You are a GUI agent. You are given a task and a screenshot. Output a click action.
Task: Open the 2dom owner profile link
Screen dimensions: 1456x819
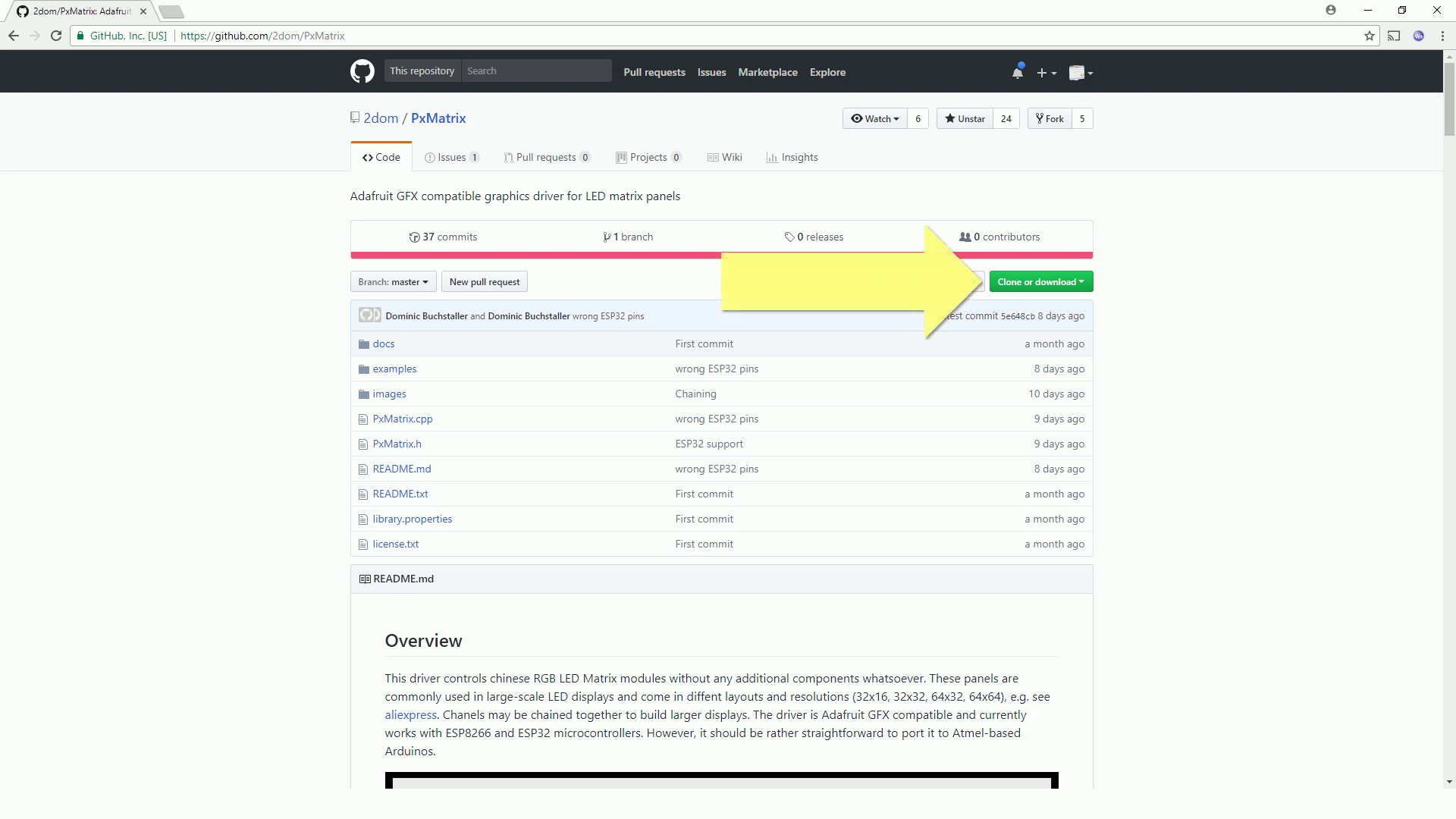[381, 118]
